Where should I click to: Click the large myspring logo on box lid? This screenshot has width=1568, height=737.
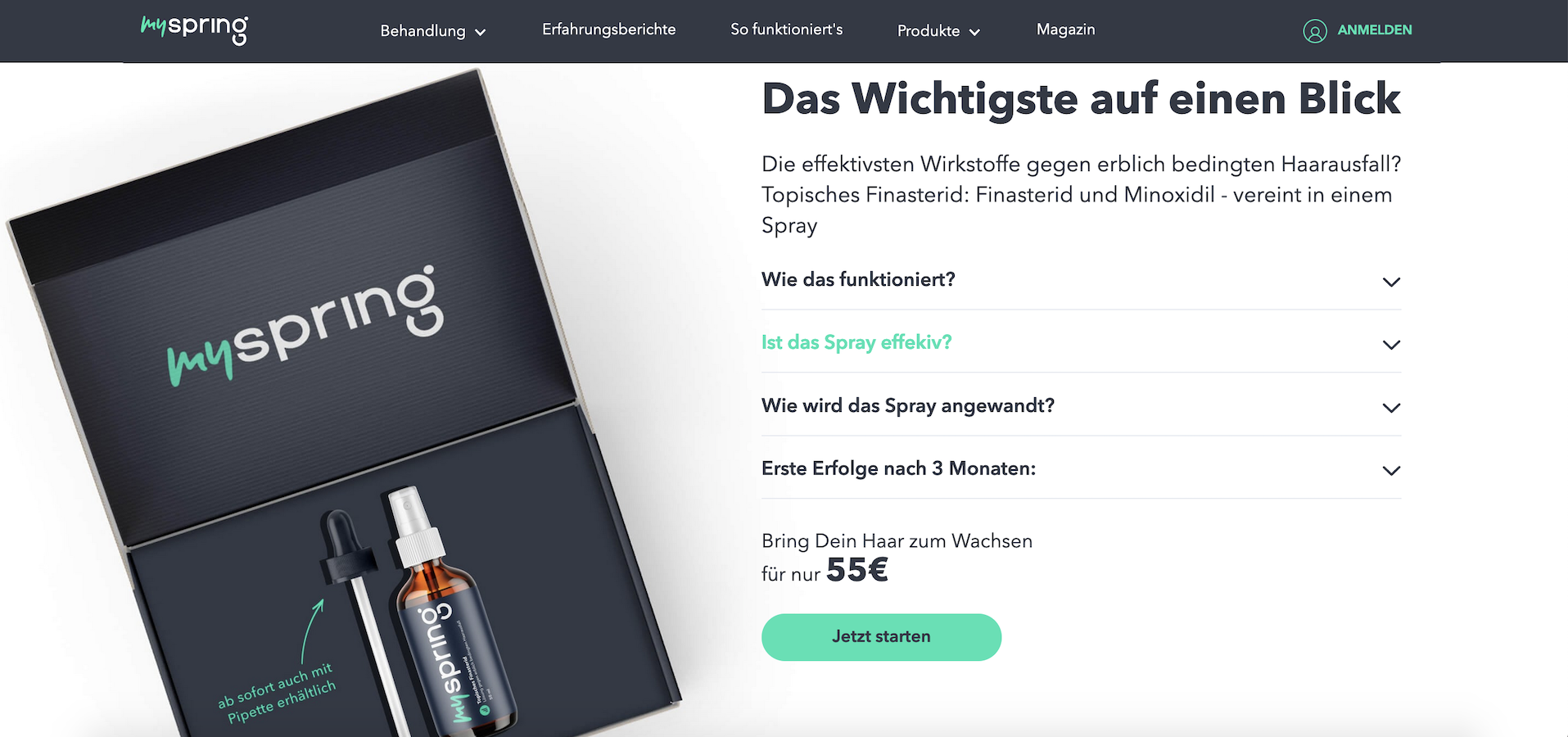[305, 325]
